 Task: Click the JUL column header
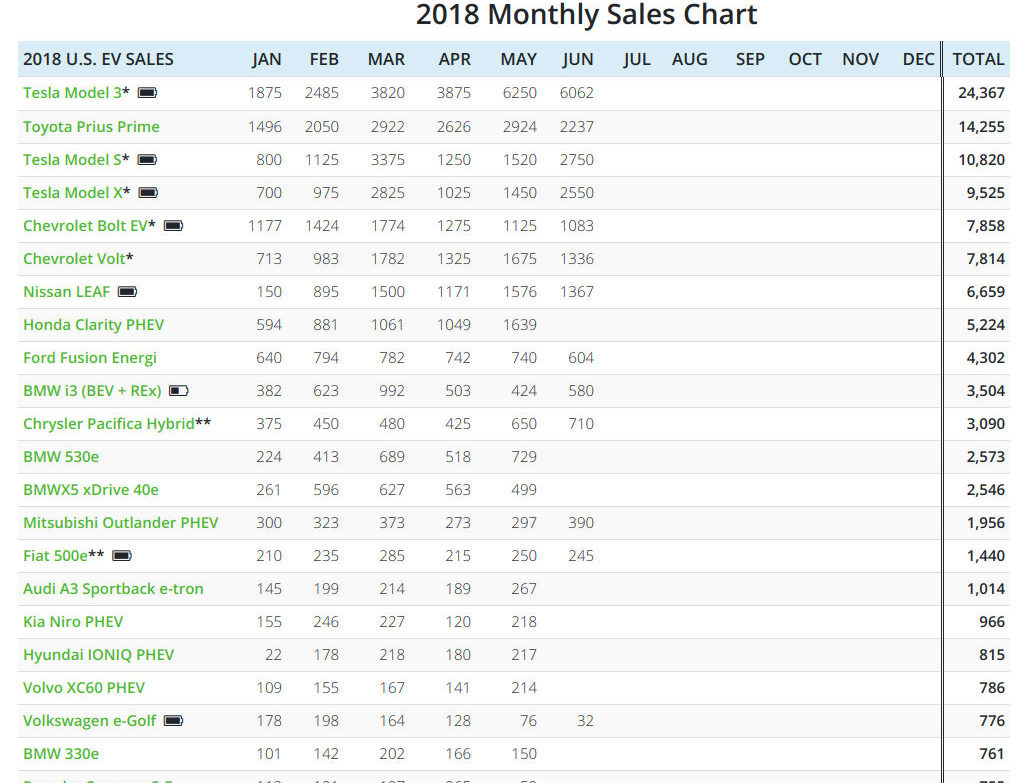click(636, 59)
